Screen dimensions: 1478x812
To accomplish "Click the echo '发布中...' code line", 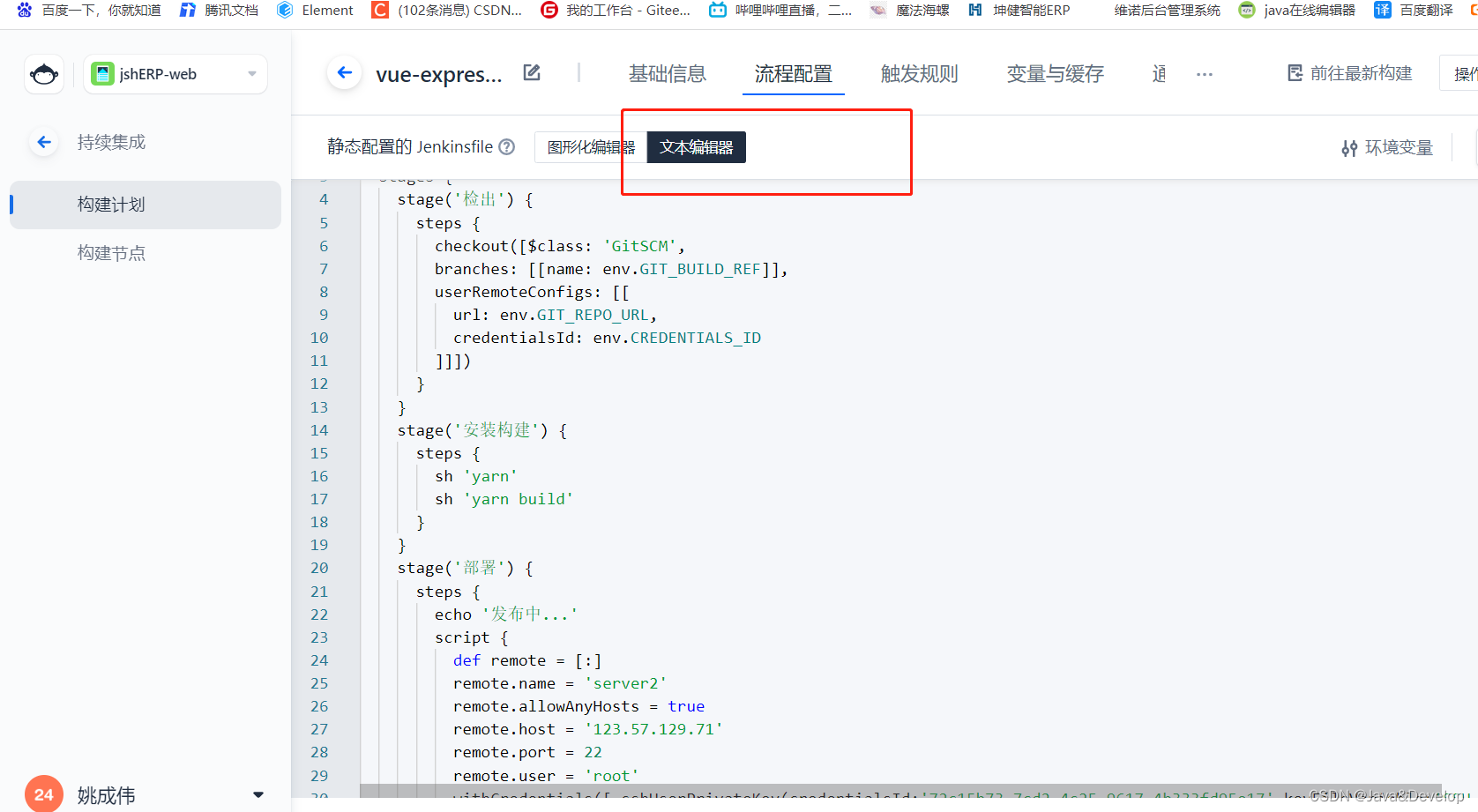I will click(506, 615).
